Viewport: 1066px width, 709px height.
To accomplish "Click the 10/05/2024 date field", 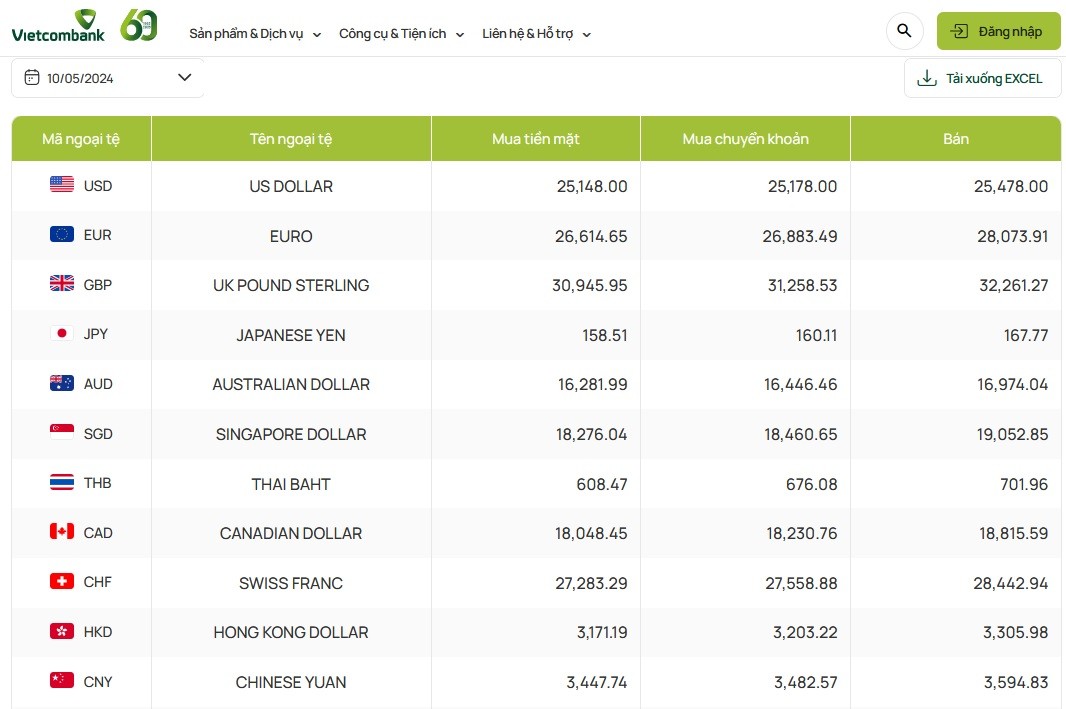I will (80, 78).
